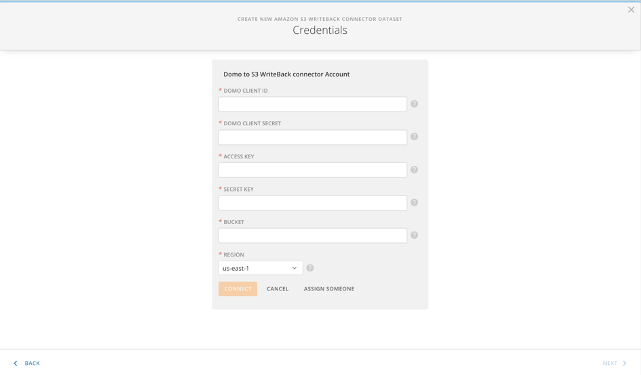
Task: Click the NEXT link text
Action: tap(610, 363)
